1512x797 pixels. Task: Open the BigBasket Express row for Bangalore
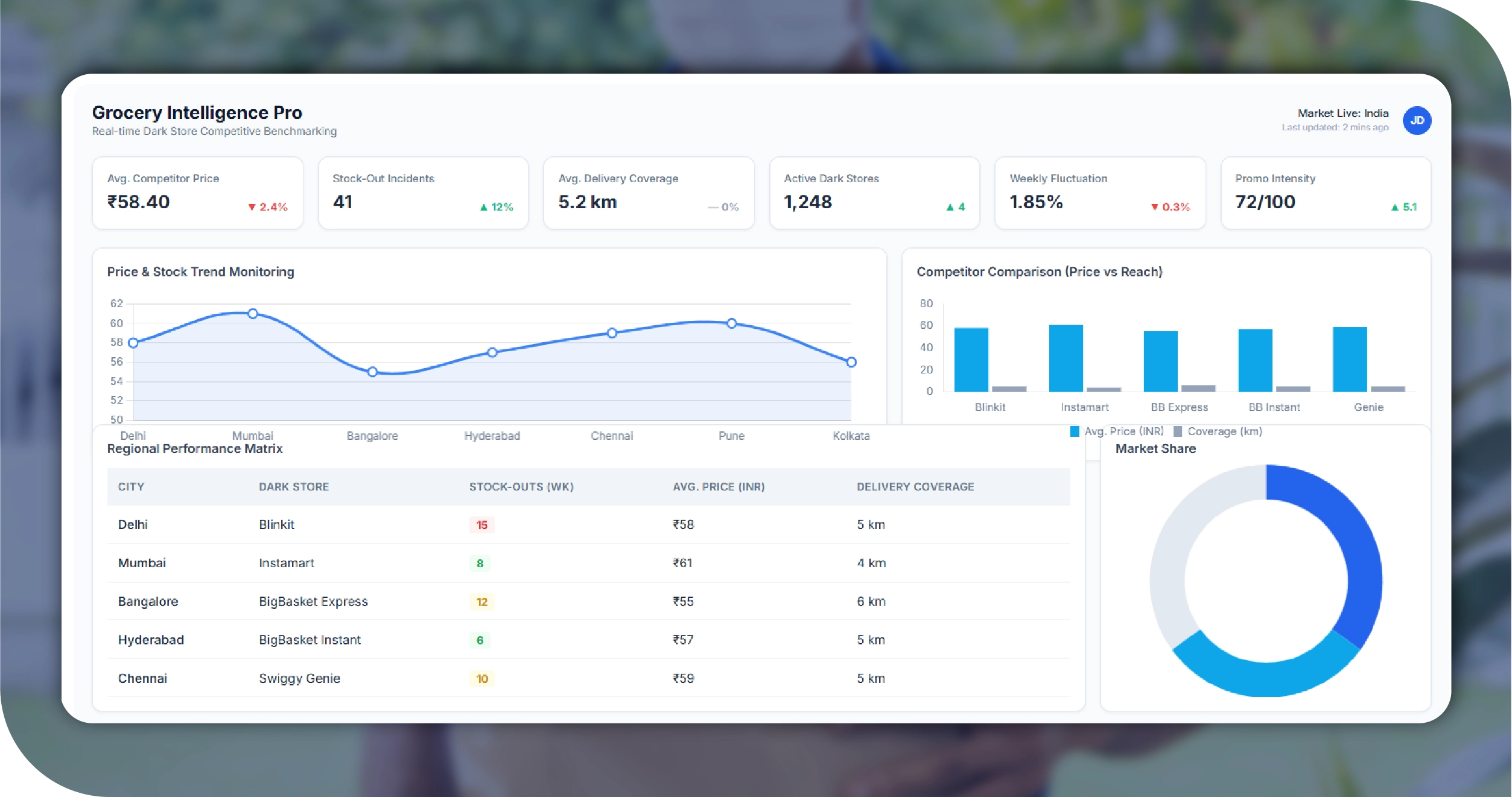[313, 602]
